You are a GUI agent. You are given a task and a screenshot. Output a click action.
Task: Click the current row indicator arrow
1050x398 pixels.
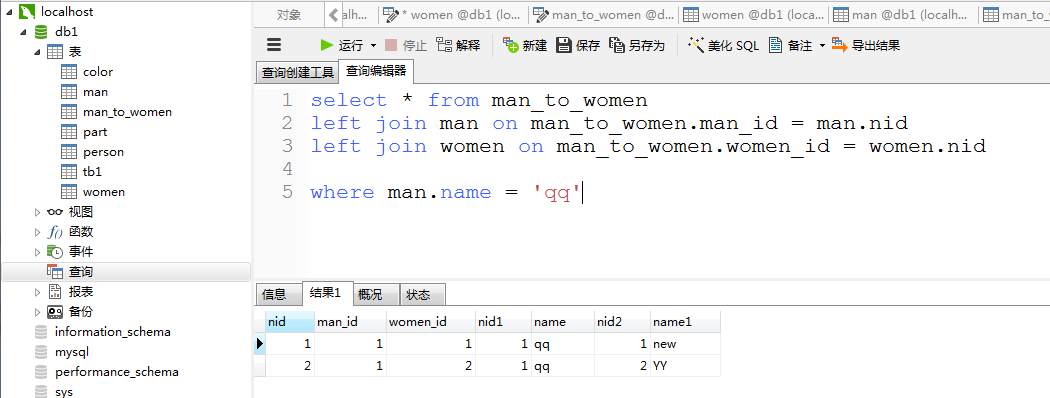tap(260, 344)
